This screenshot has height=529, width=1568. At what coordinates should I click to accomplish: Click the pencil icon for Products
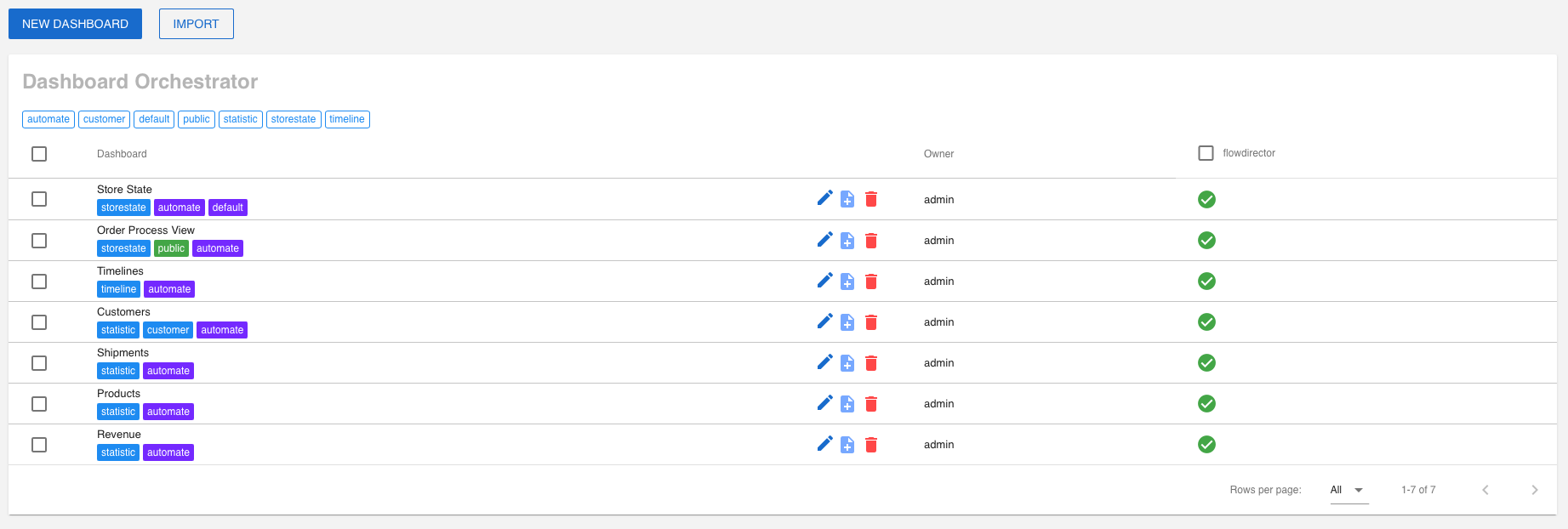(824, 402)
